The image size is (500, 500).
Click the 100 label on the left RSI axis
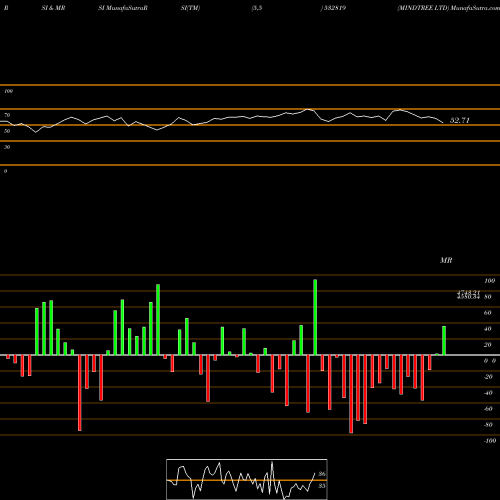pyautogui.click(x=8, y=91)
